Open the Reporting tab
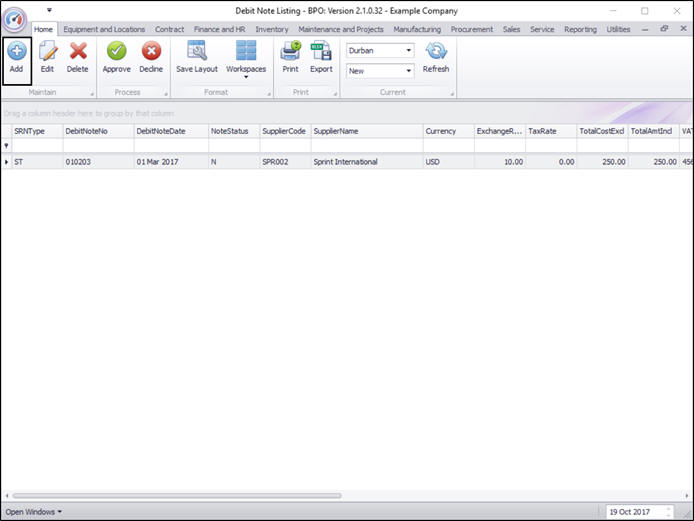This screenshot has width=694, height=521. pyautogui.click(x=580, y=29)
